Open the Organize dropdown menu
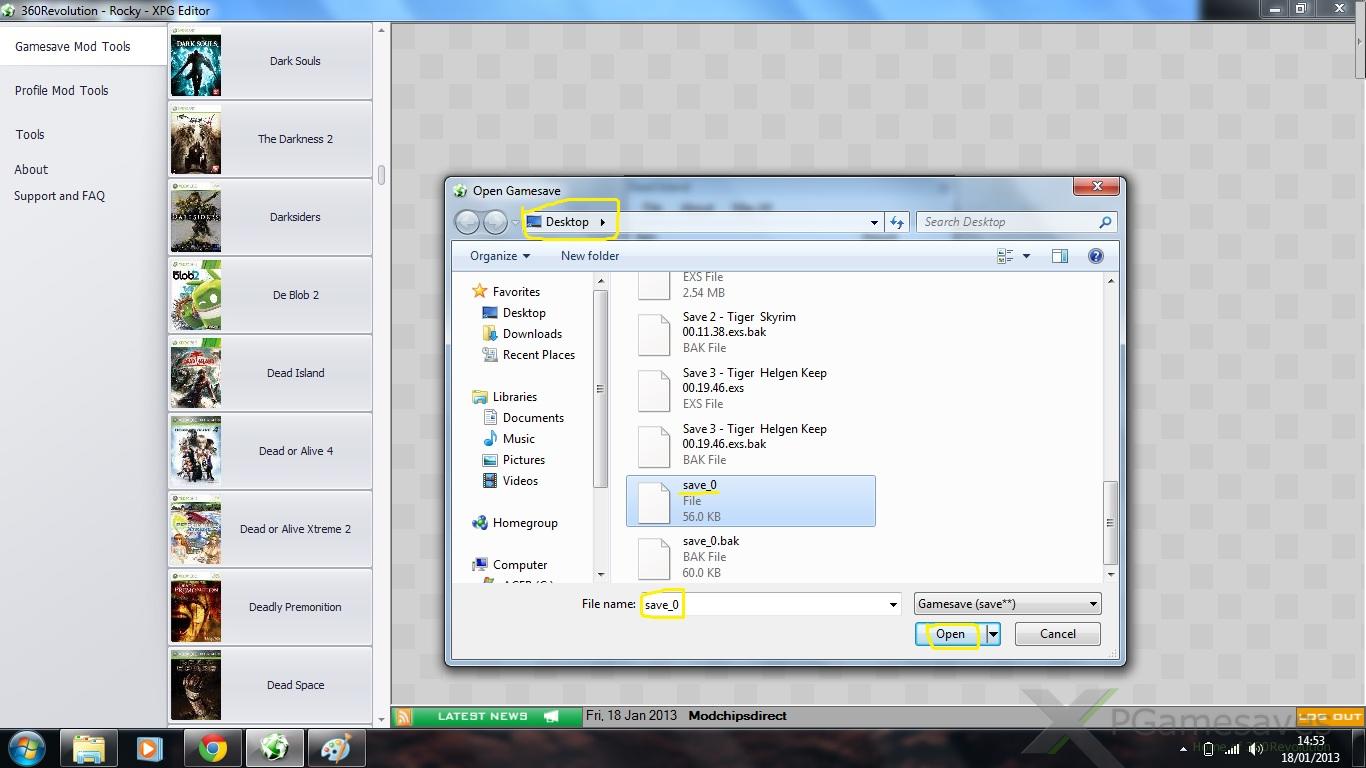The height and width of the screenshot is (768, 1366). 500,256
